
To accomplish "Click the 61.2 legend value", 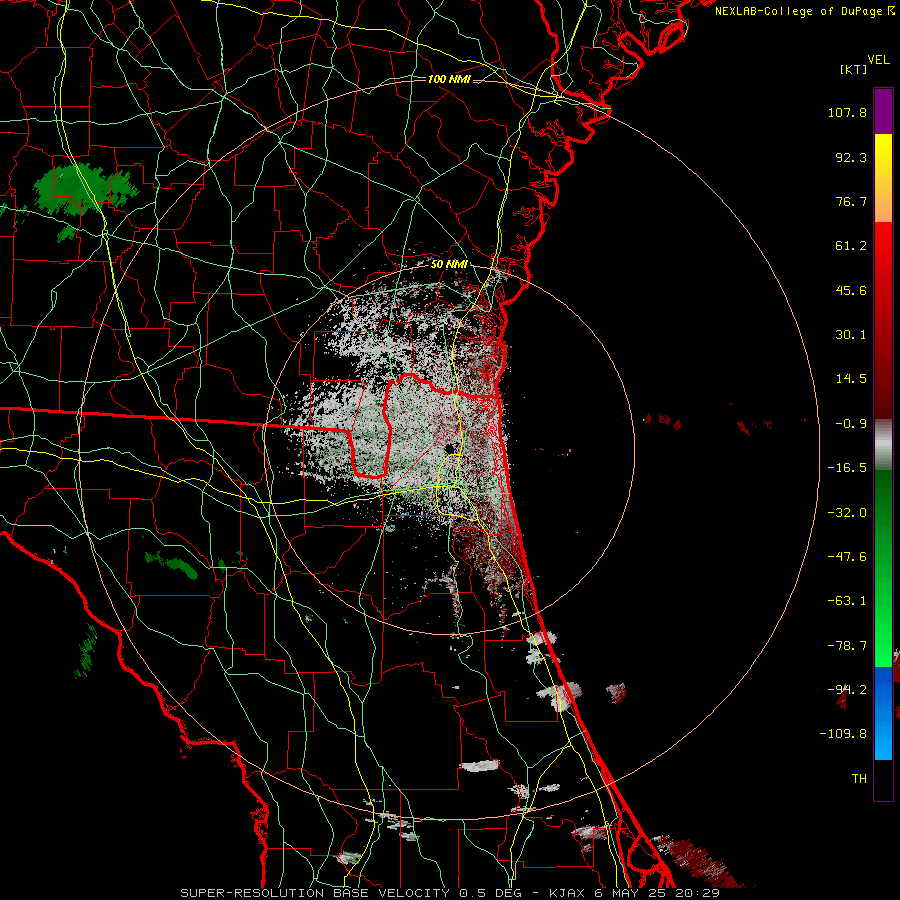I will click(851, 246).
